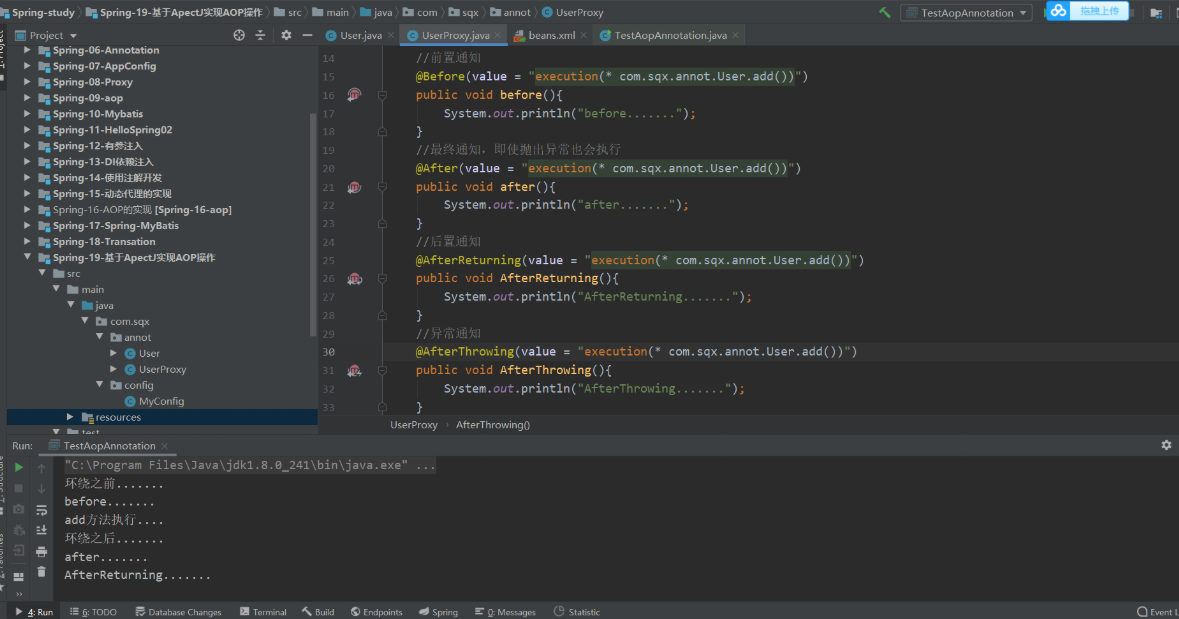Image resolution: width=1179 pixels, height=619 pixels.
Task: Collapse the config package node
Action: coord(99,385)
